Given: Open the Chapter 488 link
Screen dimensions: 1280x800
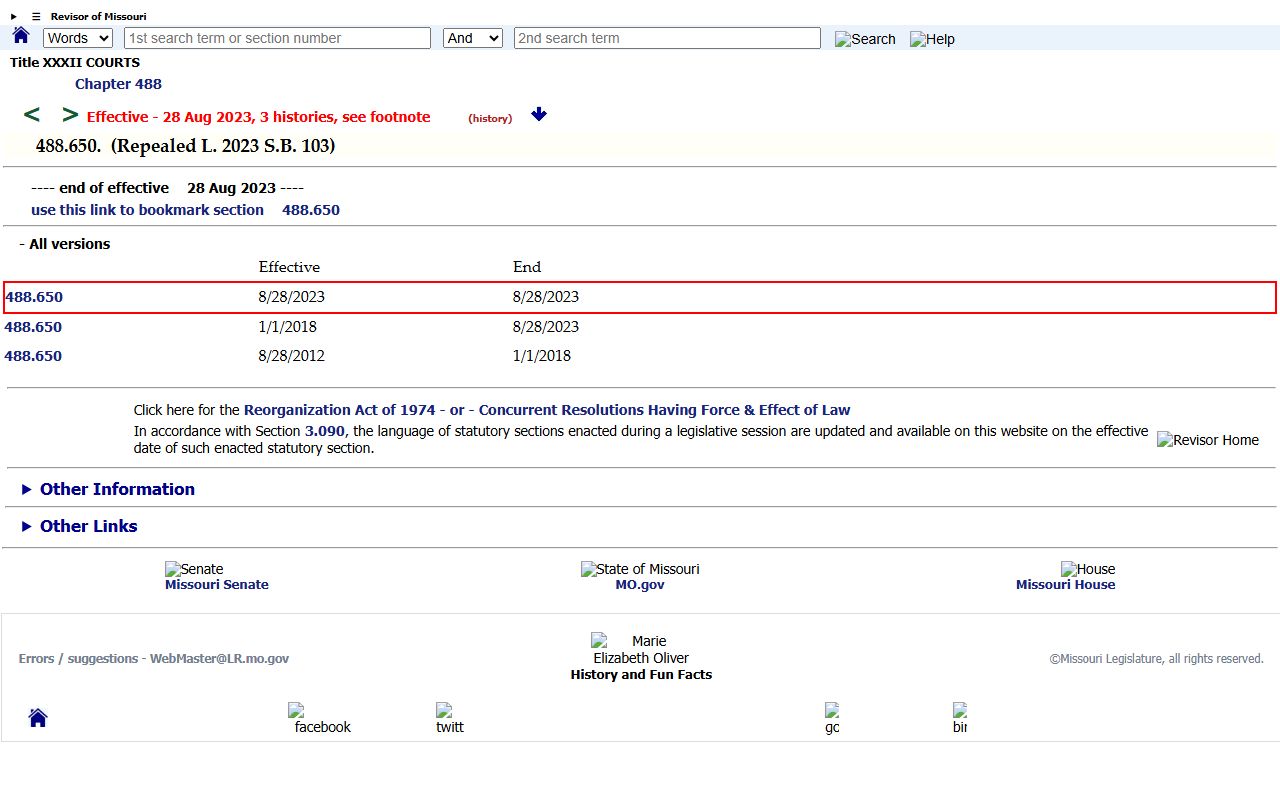Looking at the screenshot, I should (118, 84).
